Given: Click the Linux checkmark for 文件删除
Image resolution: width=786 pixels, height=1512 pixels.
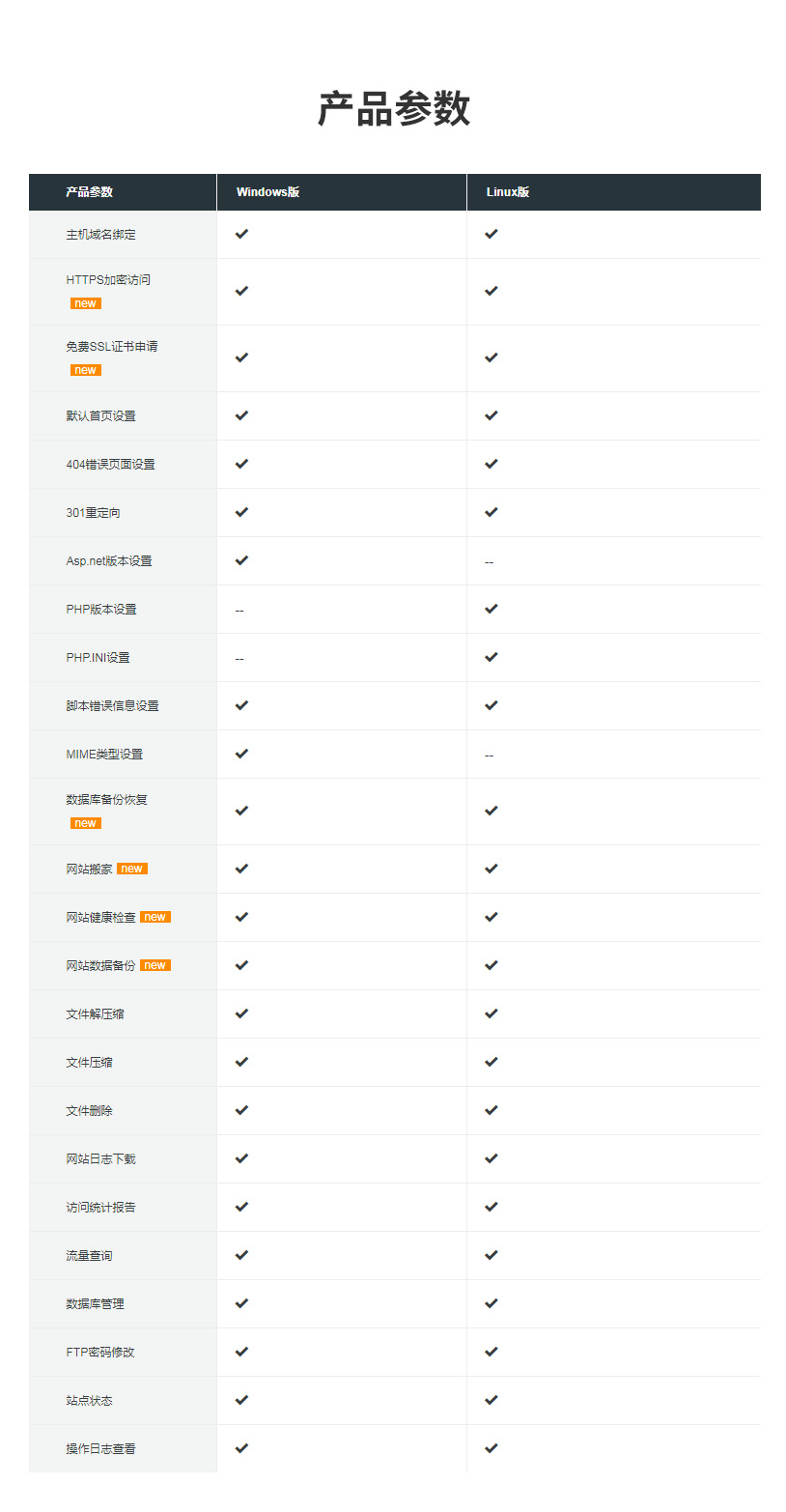Looking at the screenshot, I should (491, 1110).
